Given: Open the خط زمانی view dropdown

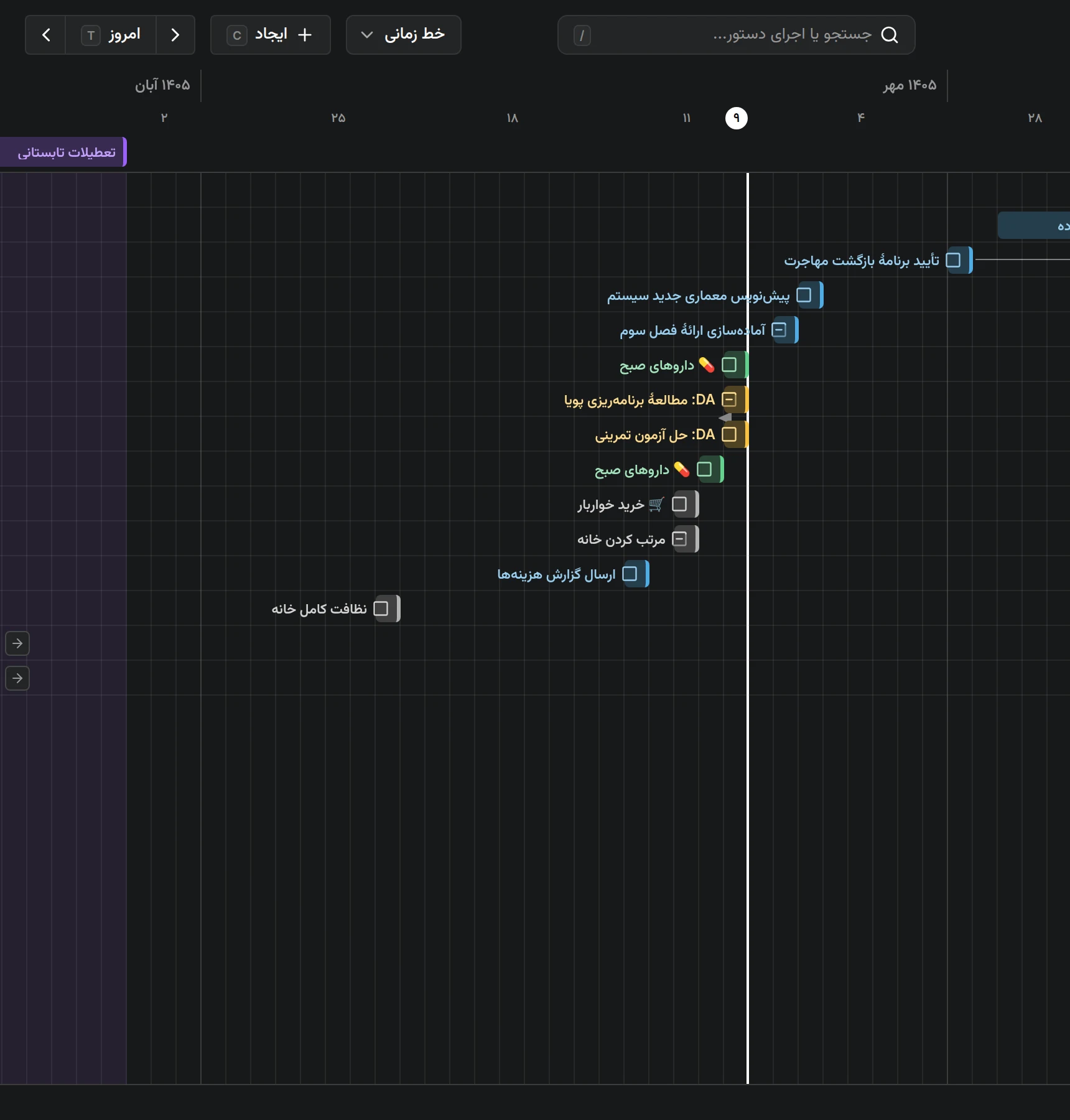Looking at the screenshot, I should (404, 35).
